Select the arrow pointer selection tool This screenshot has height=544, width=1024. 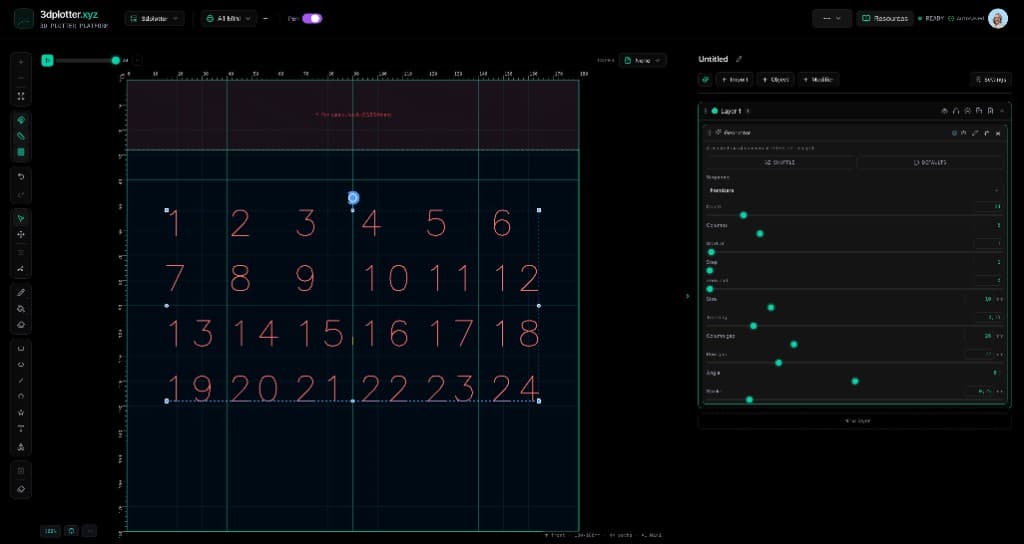pyautogui.click(x=21, y=218)
